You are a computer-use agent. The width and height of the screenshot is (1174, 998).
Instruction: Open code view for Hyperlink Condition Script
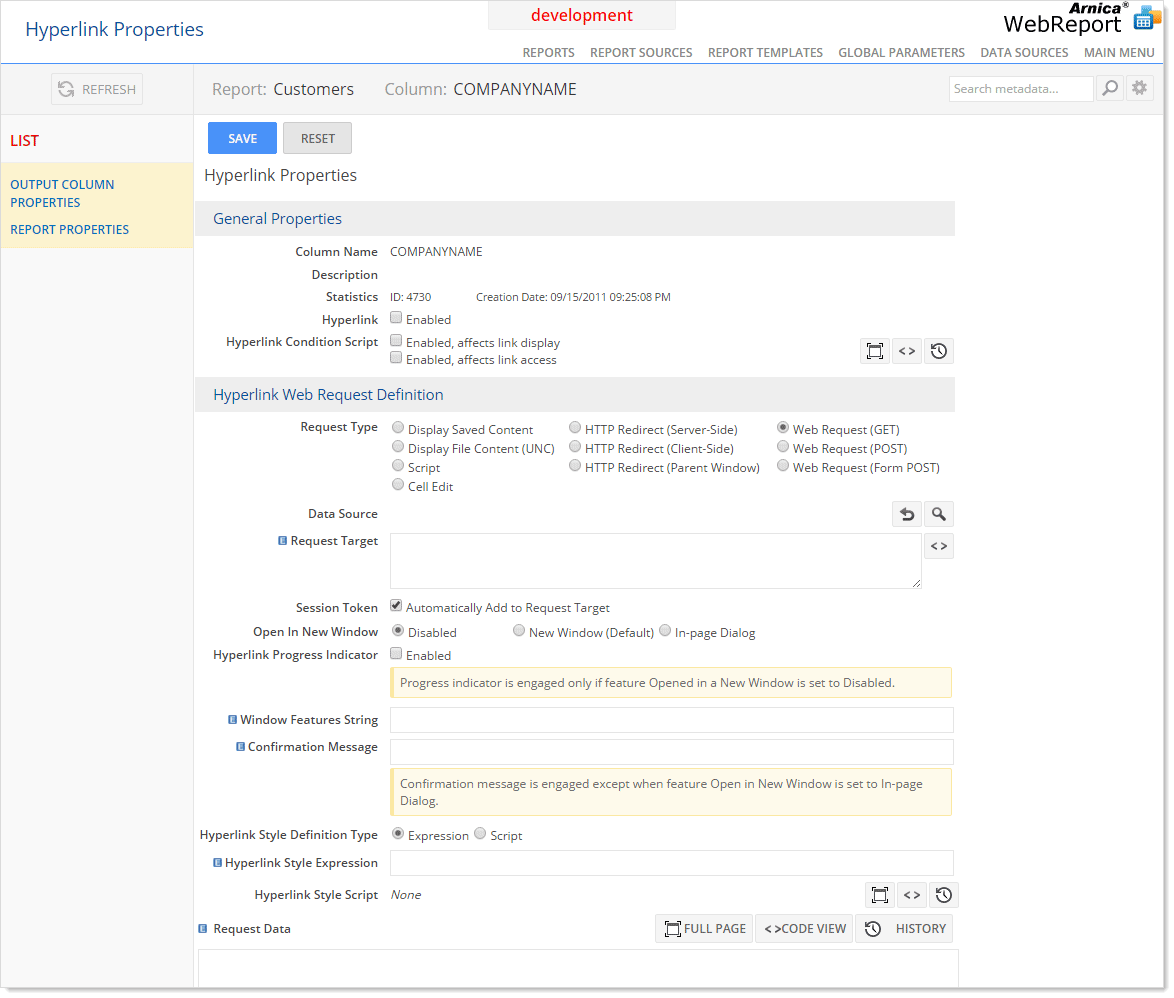tap(907, 350)
